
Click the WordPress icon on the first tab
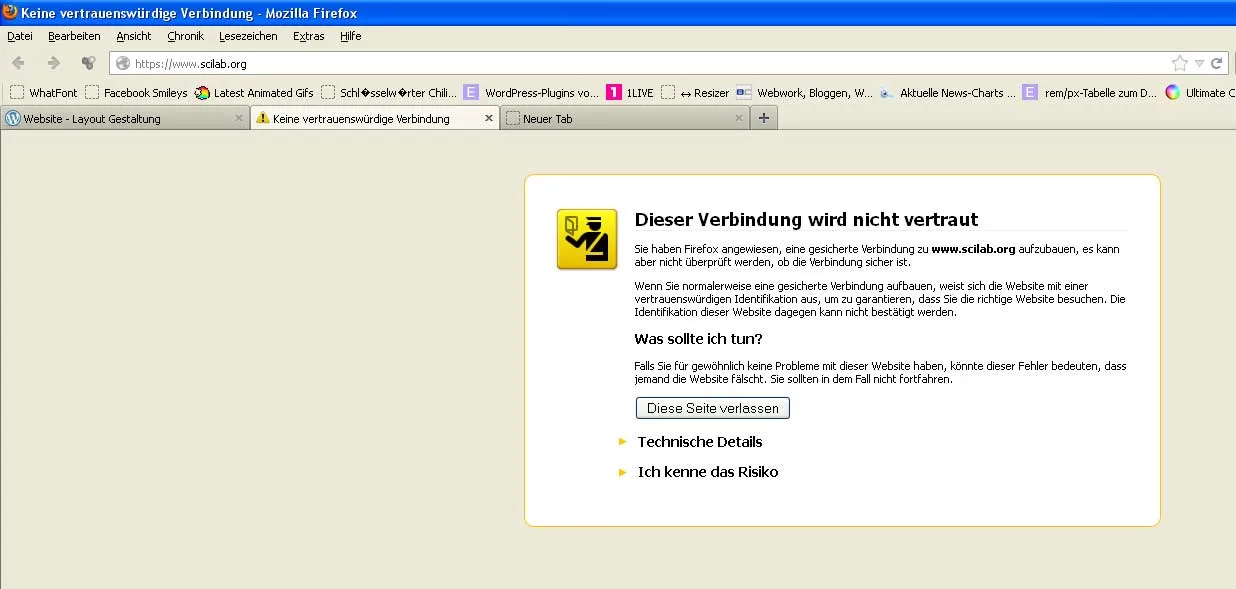13,118
